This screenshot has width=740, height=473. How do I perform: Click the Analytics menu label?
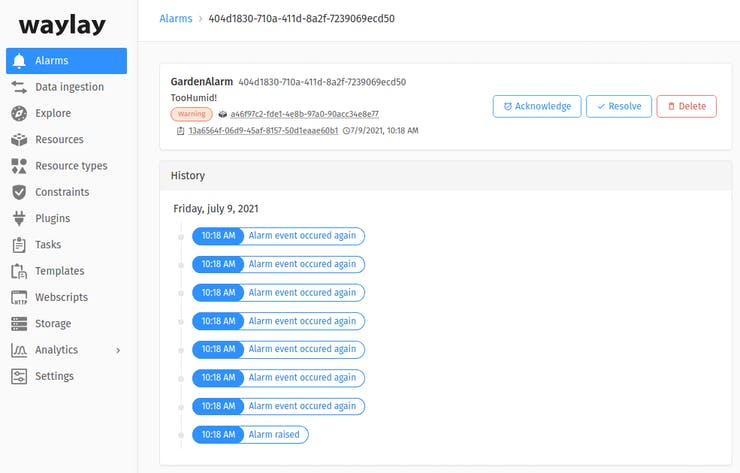[56, 350]
